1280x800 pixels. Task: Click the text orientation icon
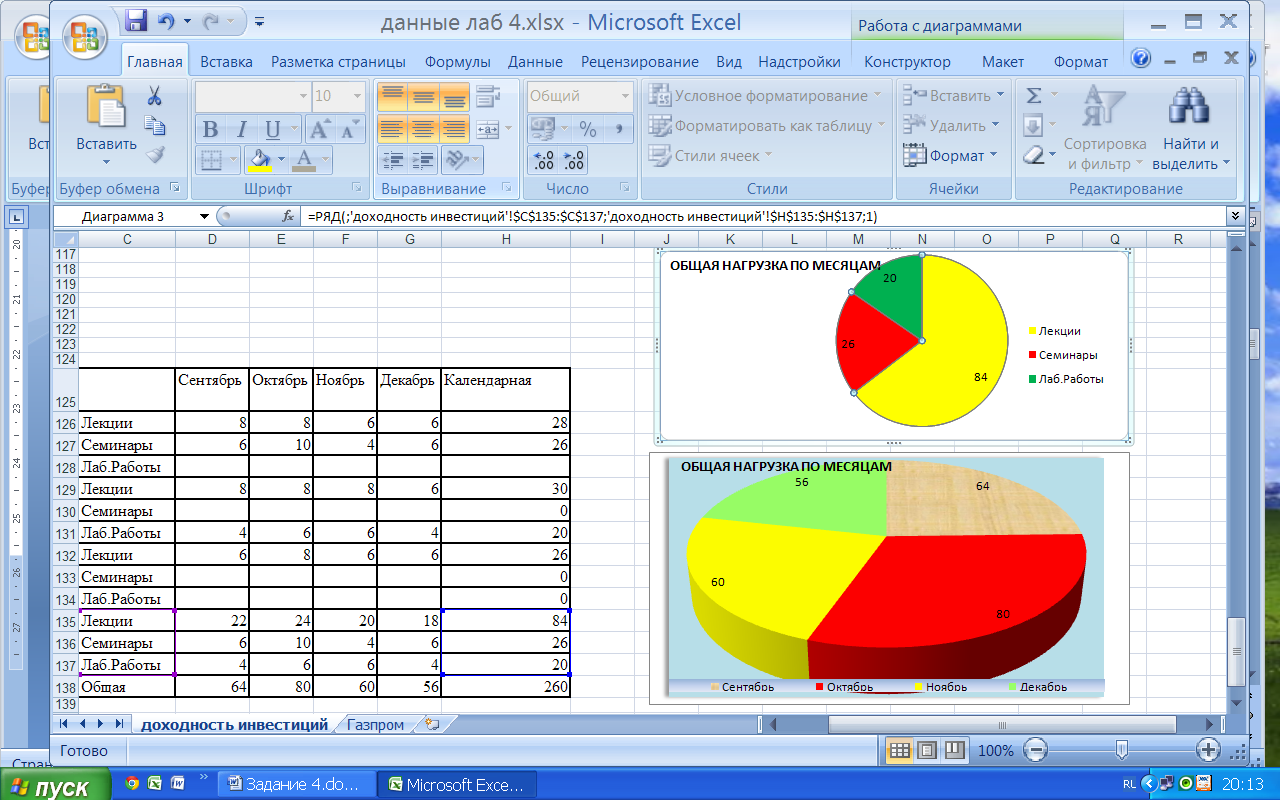coord(457,159)
